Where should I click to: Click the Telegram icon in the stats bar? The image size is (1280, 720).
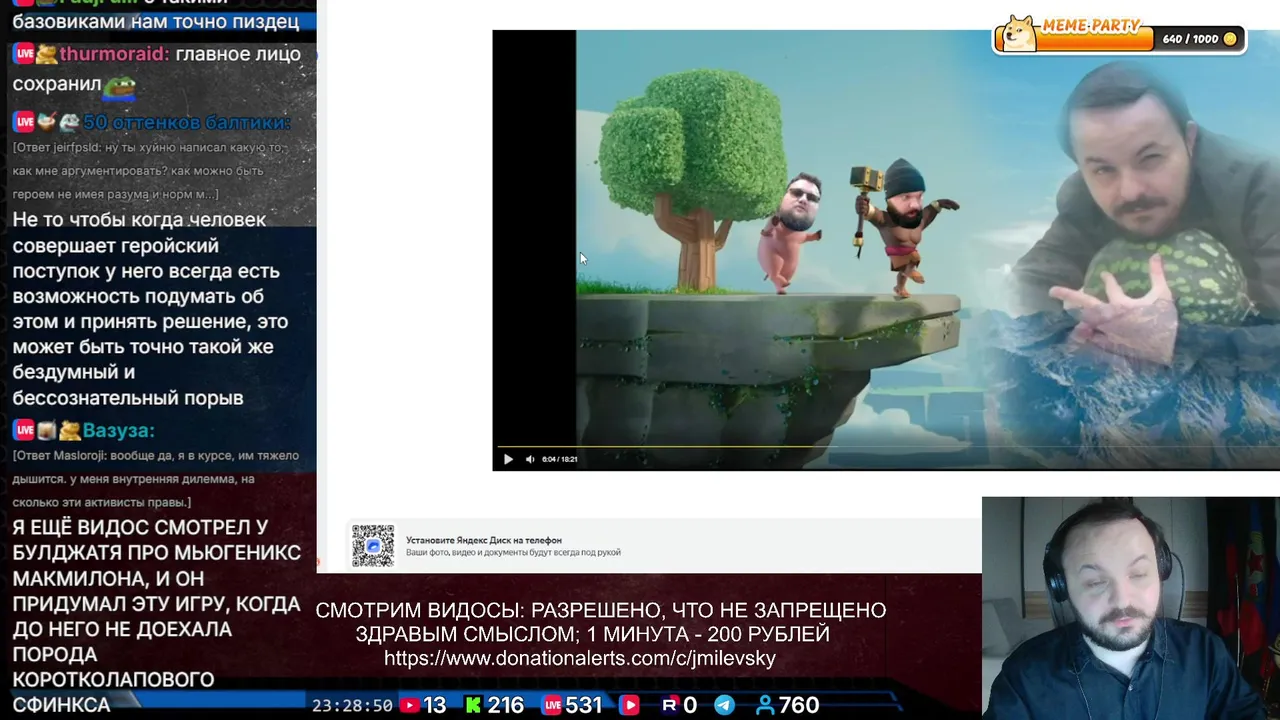724,705
